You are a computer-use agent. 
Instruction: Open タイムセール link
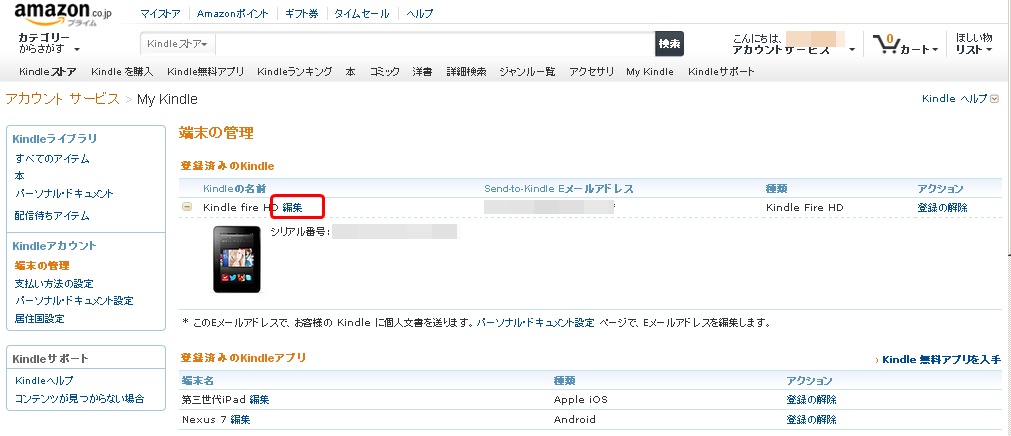[361, 13]
